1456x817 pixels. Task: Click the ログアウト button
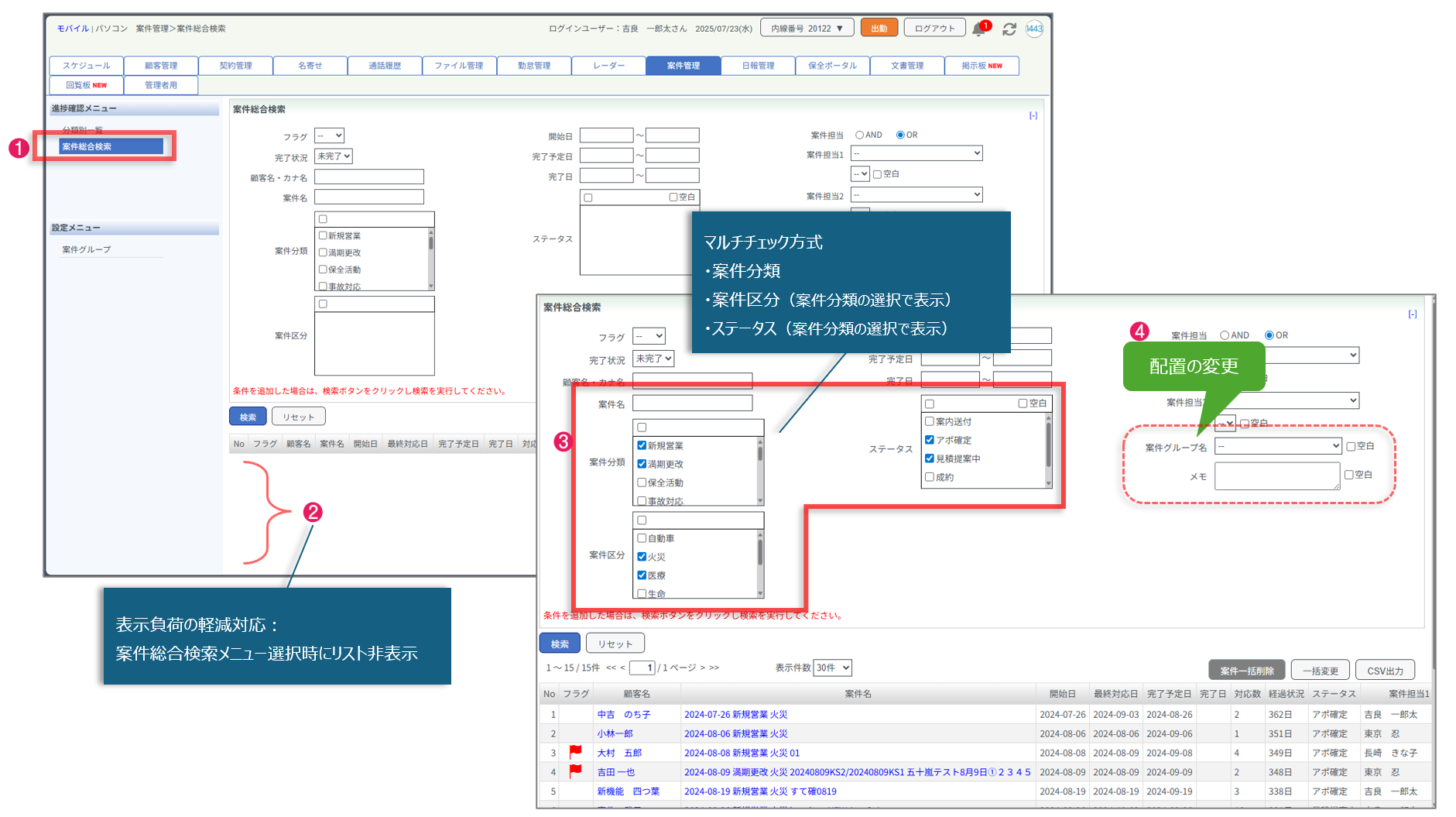point(934,29)
